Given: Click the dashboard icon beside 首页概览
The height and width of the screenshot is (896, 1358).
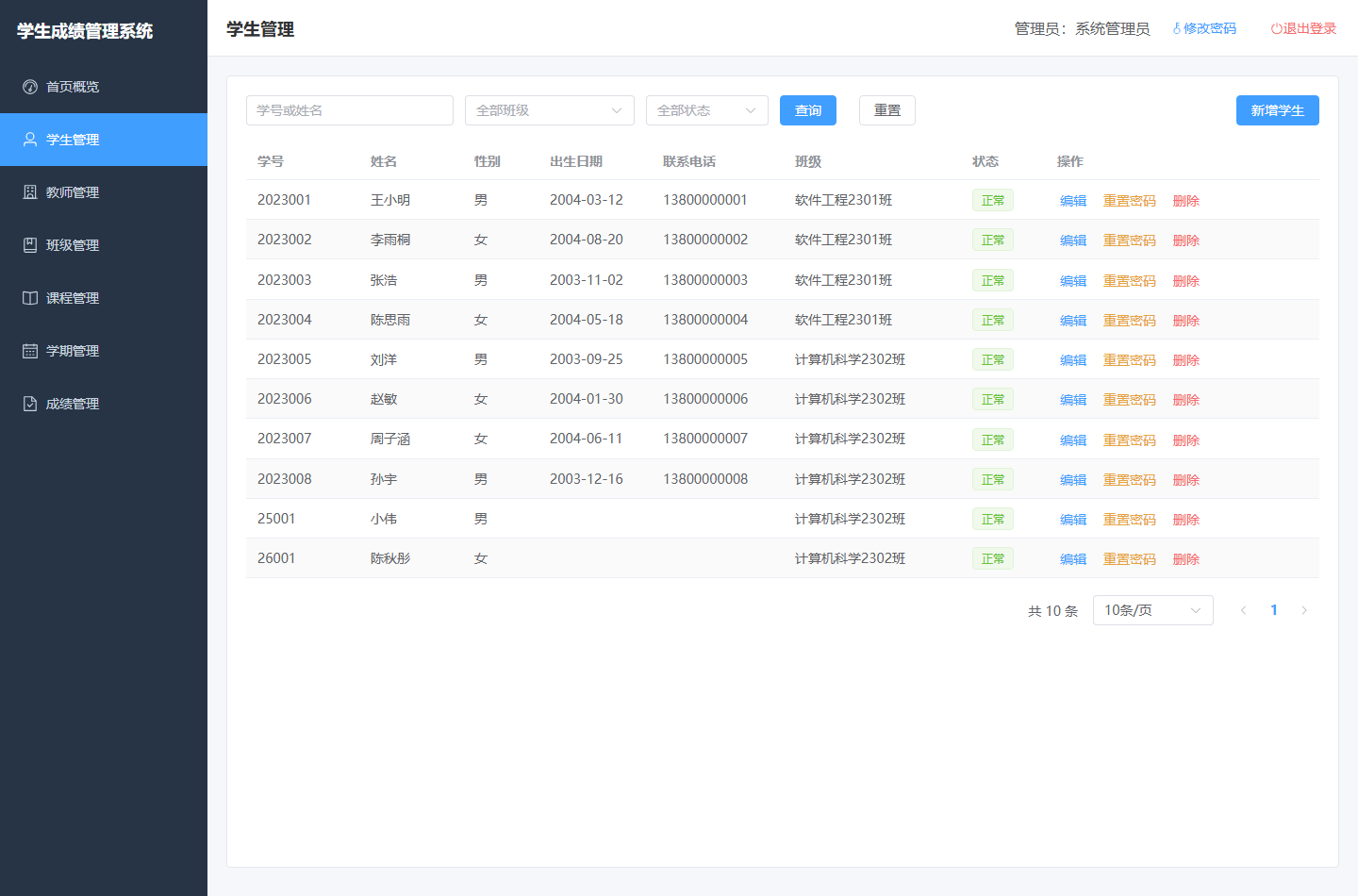Looking at the screenshot, I should coord(30,87).
